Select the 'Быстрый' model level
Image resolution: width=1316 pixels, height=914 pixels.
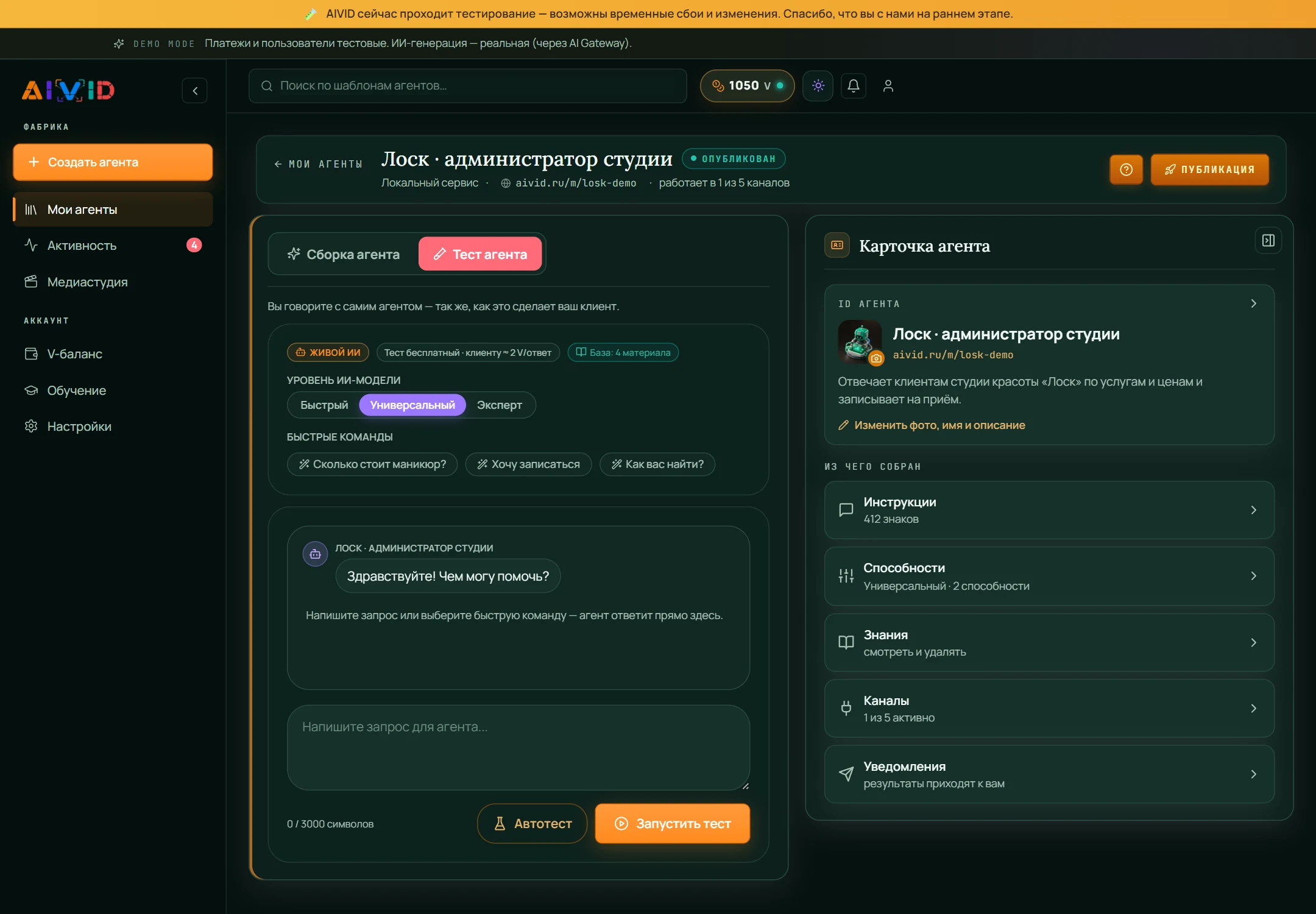(324, 405)
